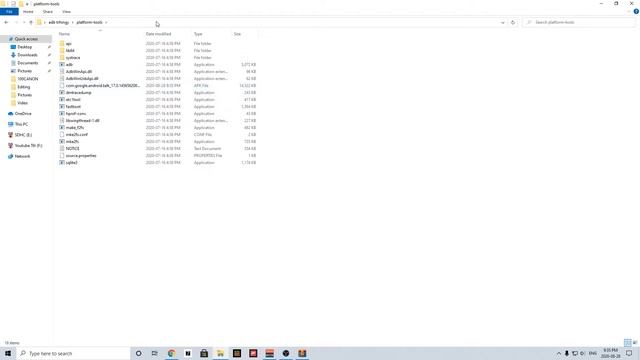Open the Windows Start menu
Viewport: 640px width, 360px height.
pyautogui.click(x=8, y=353)
